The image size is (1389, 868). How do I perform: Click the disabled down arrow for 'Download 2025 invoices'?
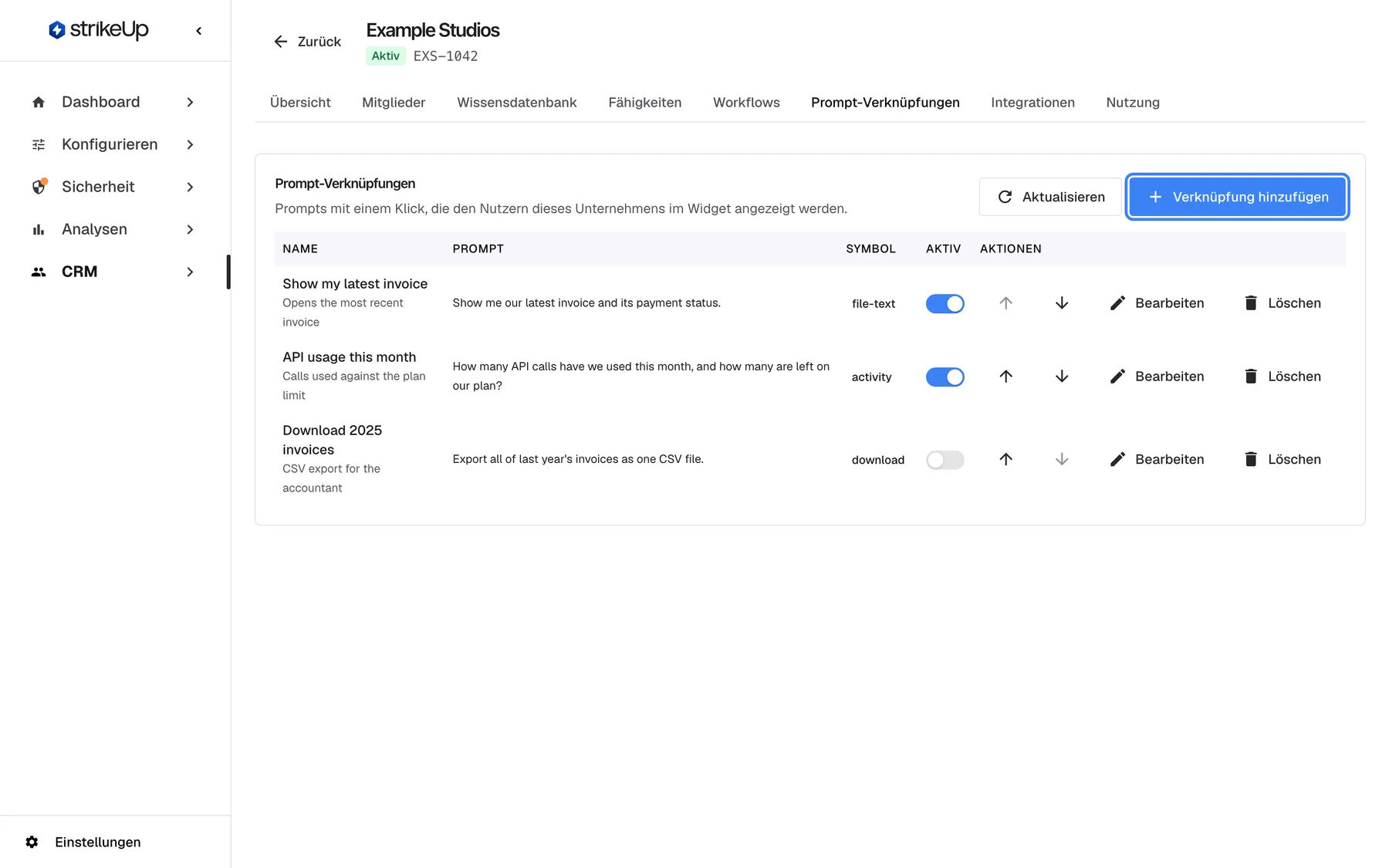(x=1062, y=459)
